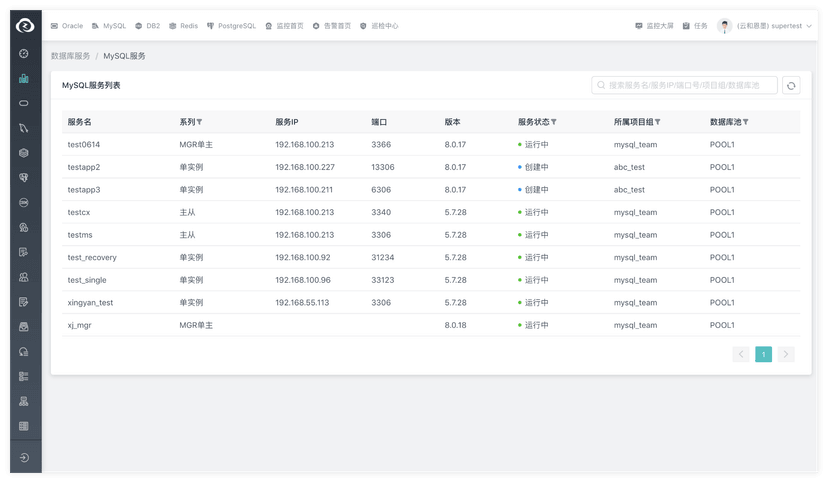Open the headset support sidebar icon

24,352
